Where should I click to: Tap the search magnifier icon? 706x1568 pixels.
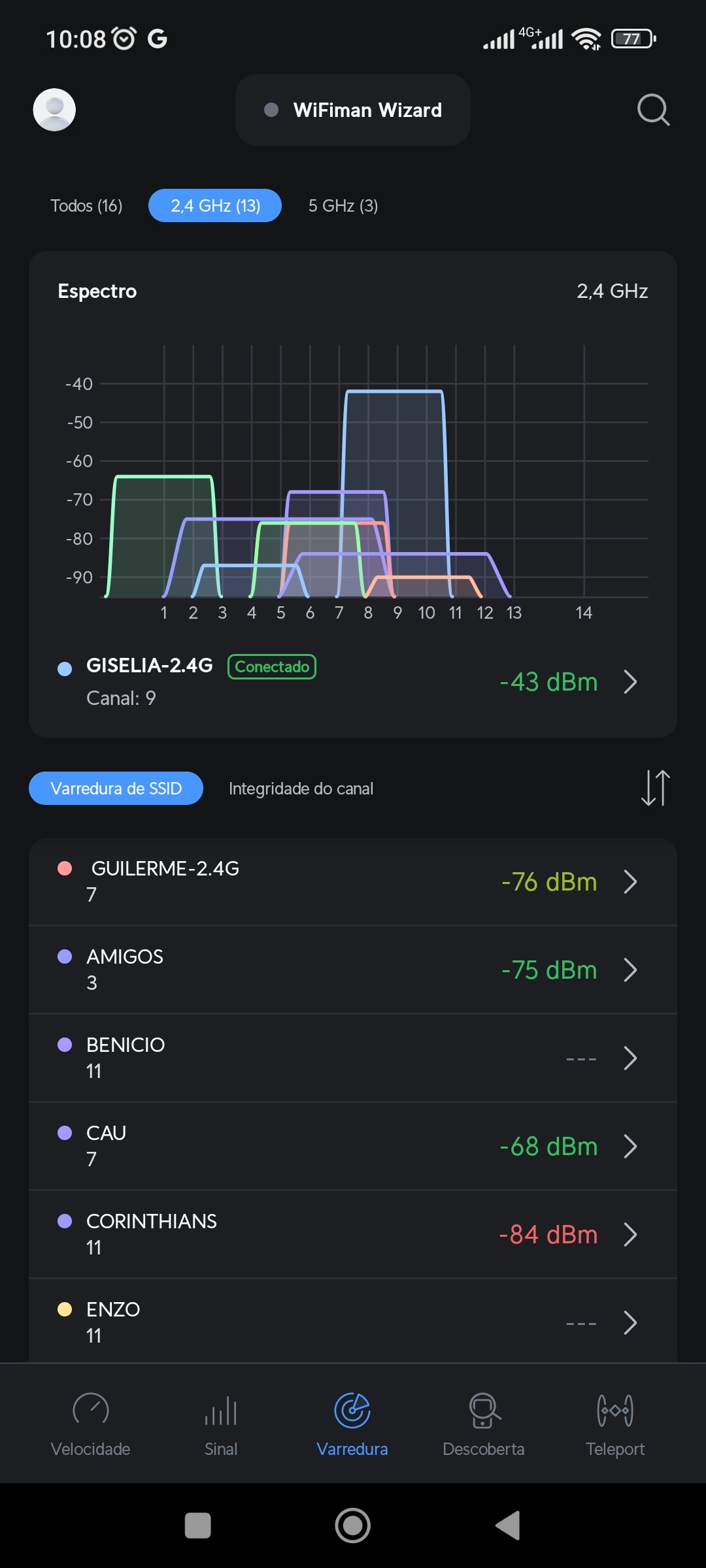click(x=653, y=110)
